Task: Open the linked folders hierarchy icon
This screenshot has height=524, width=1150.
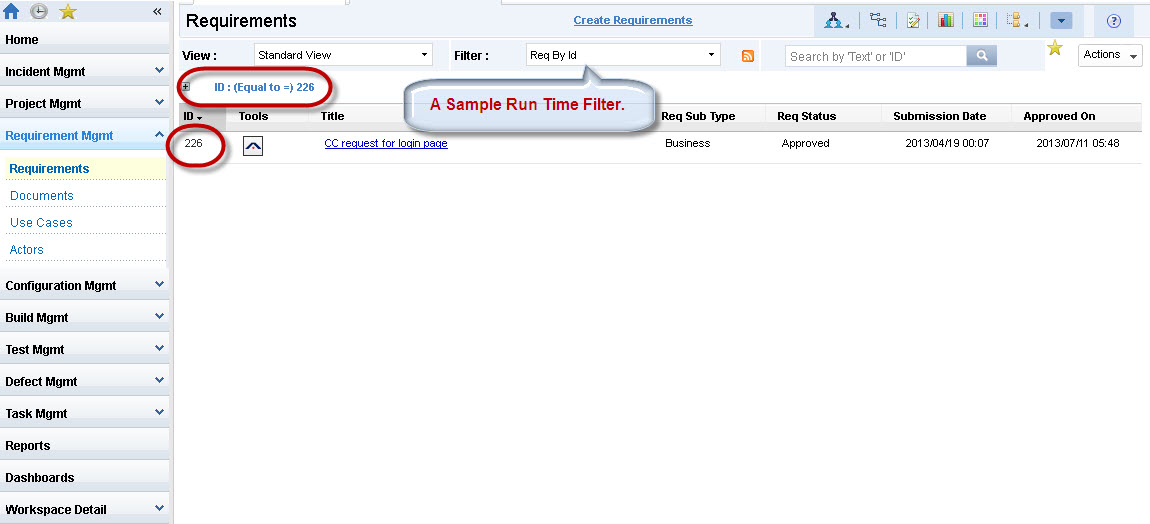Action: pos(1017,21)
